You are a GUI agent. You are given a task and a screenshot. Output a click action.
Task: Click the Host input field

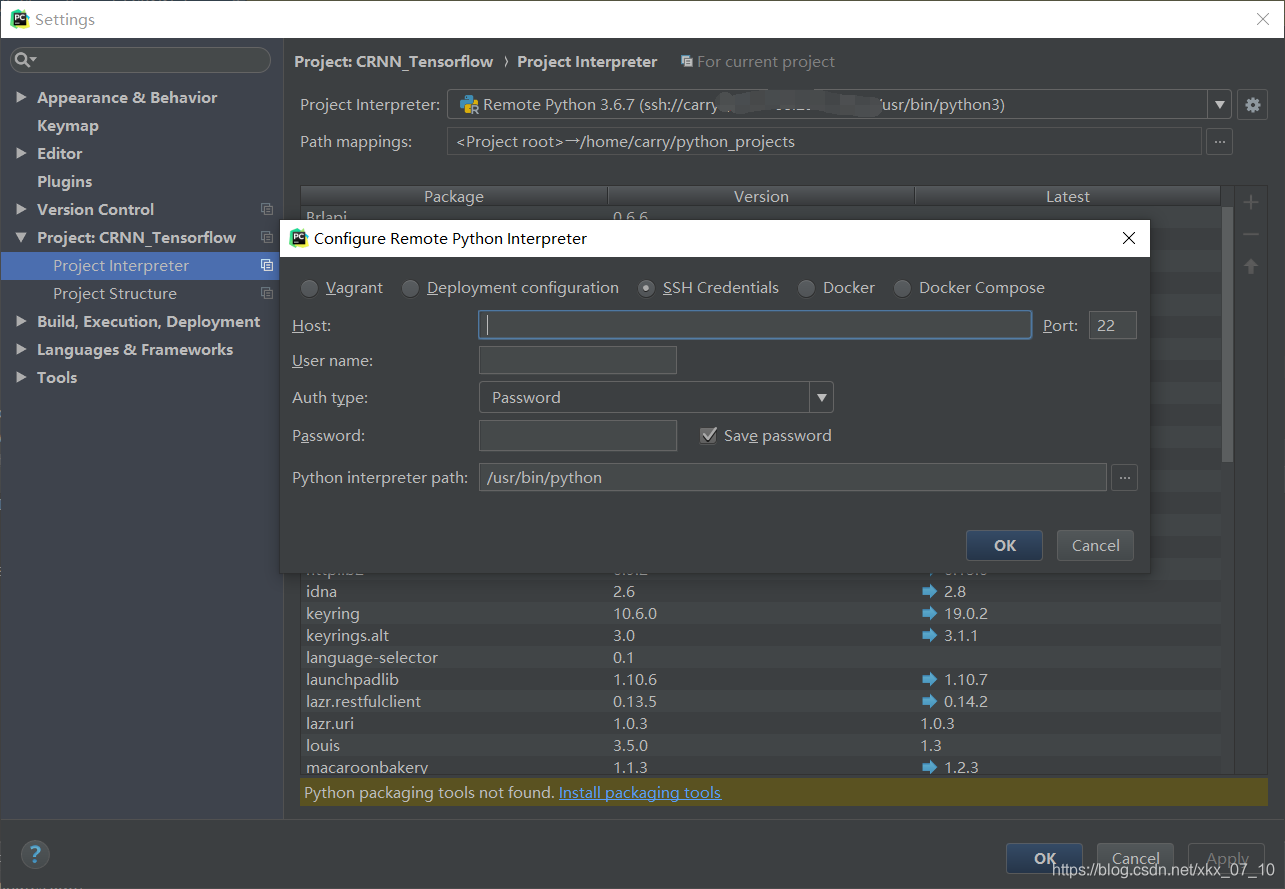pos(755,325)
